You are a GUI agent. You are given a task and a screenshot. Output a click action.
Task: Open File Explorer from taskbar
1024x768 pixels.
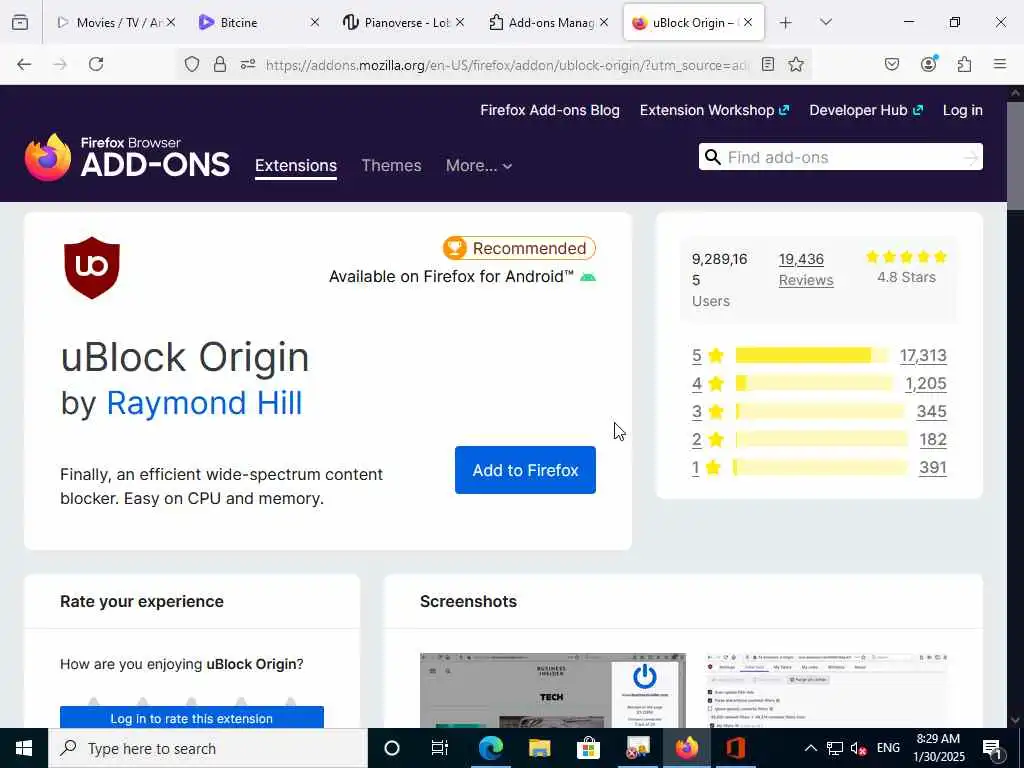click(x=539, y=748)
